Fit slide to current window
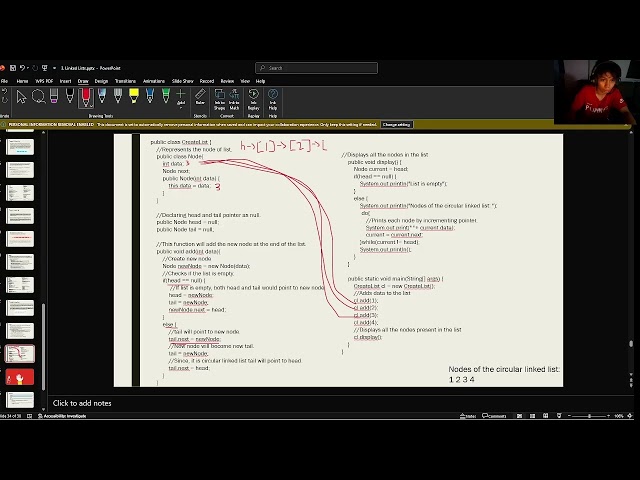 click(630, 416)
